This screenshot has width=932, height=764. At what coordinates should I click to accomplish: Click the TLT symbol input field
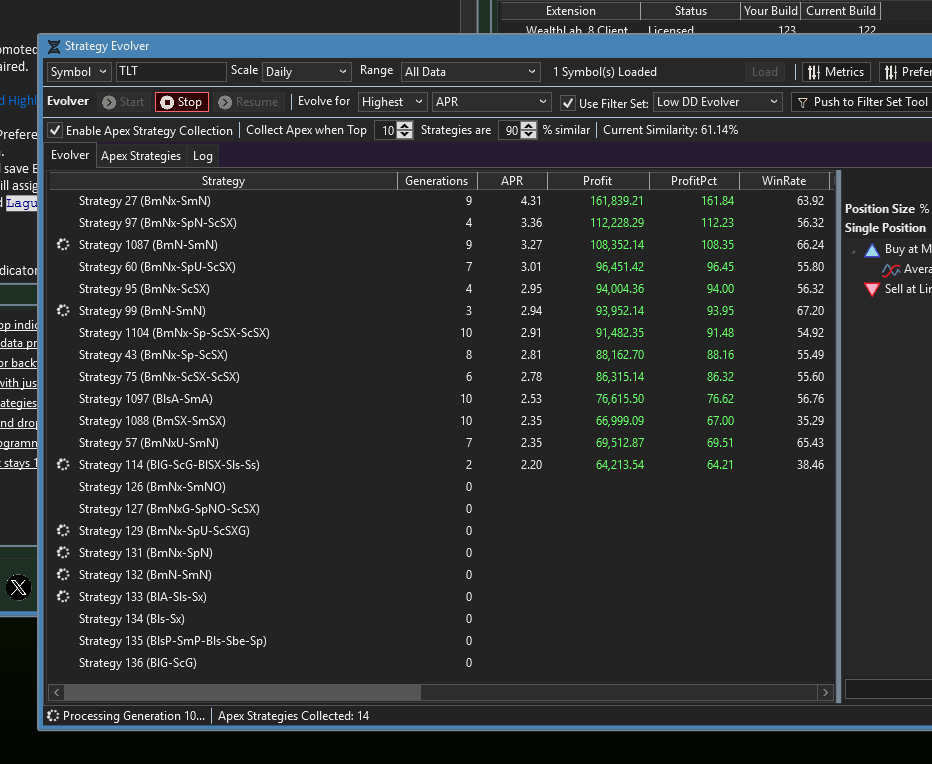[171, 72]
